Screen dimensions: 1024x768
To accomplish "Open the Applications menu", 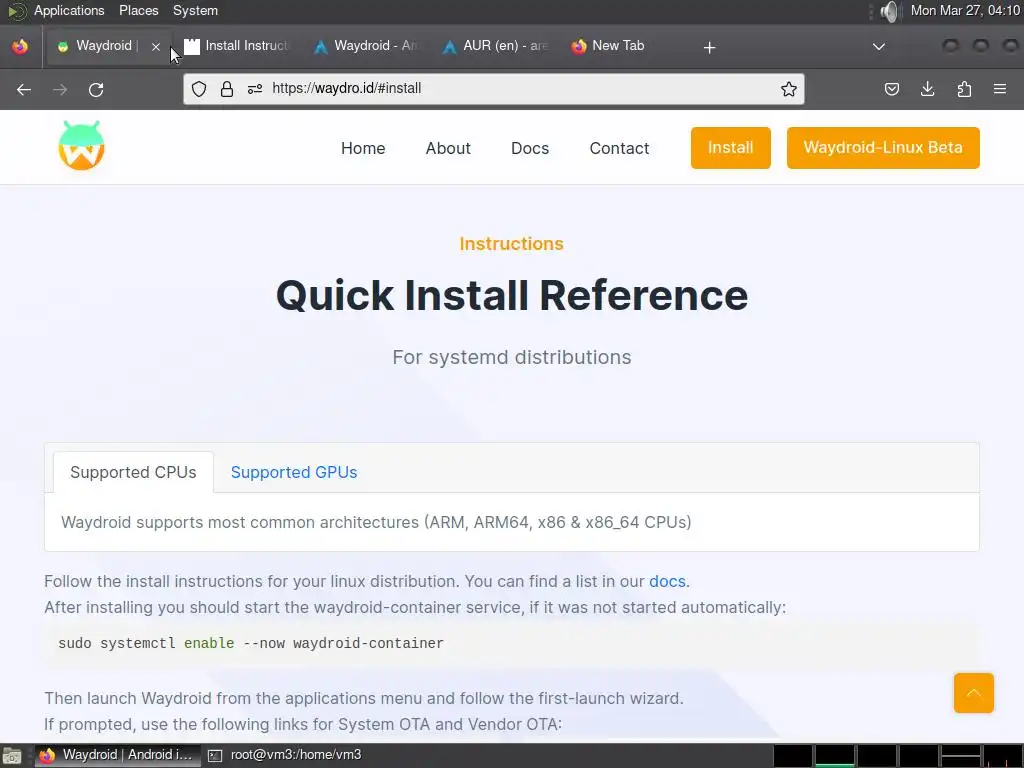I will tap(69, 10).
